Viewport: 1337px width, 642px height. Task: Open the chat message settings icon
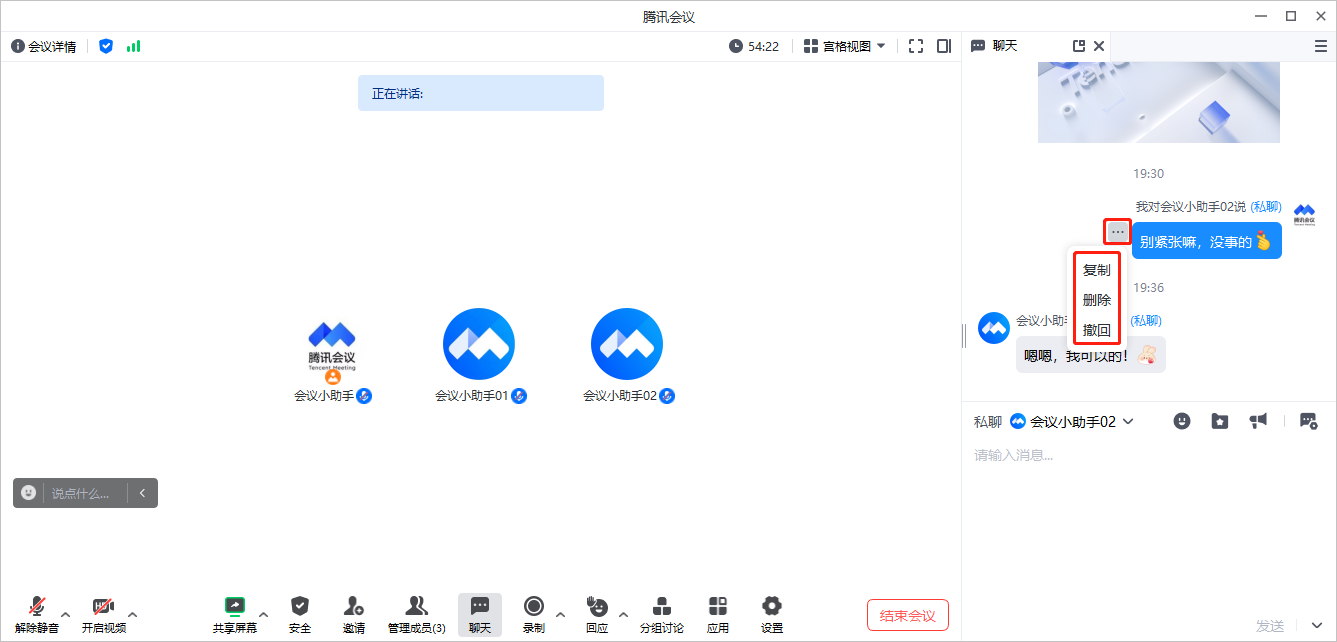pos(1309,421)
